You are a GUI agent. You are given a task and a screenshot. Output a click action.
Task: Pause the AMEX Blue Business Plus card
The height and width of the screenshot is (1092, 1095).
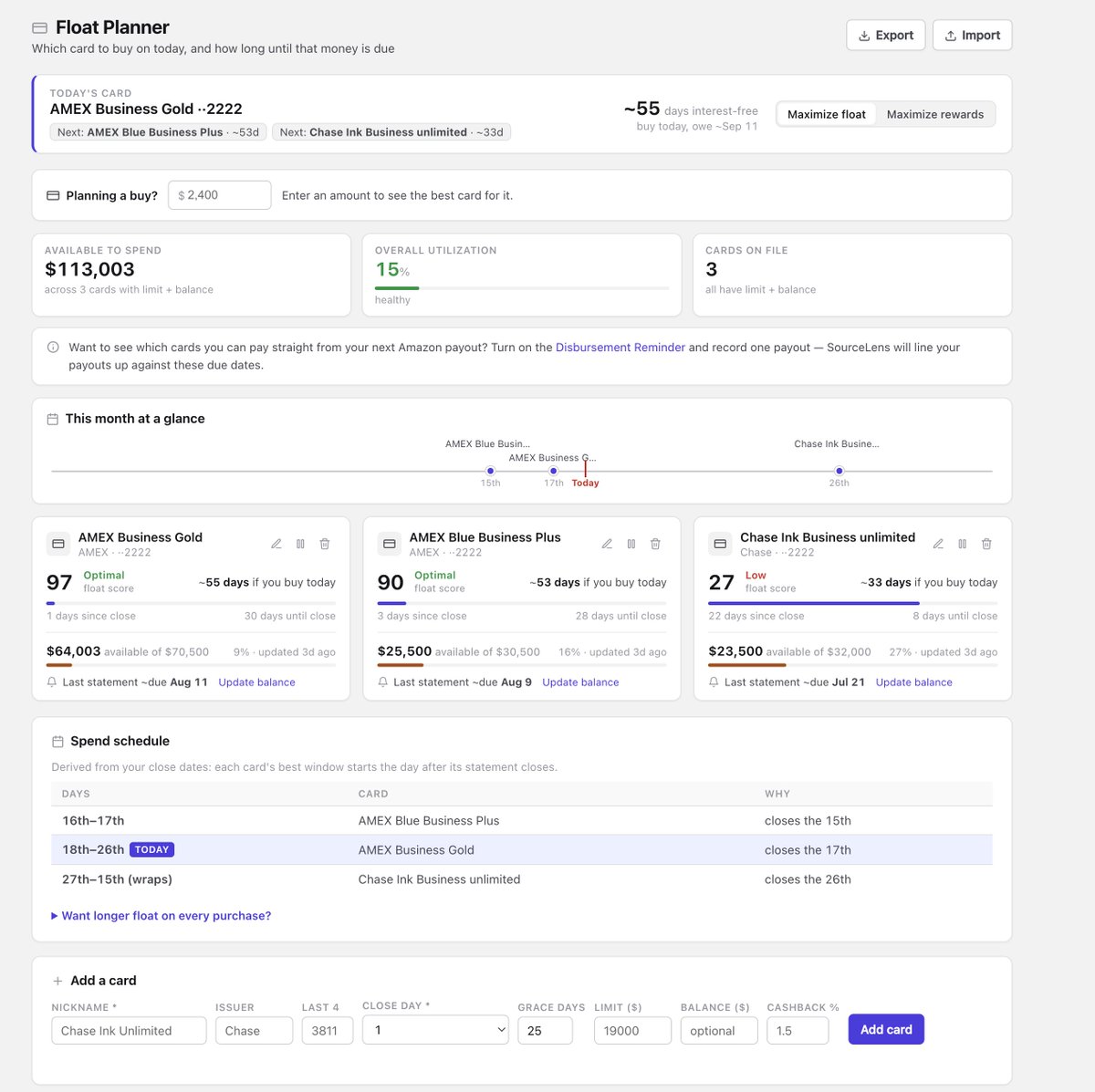pyautogui.click(x=631, y=544)
